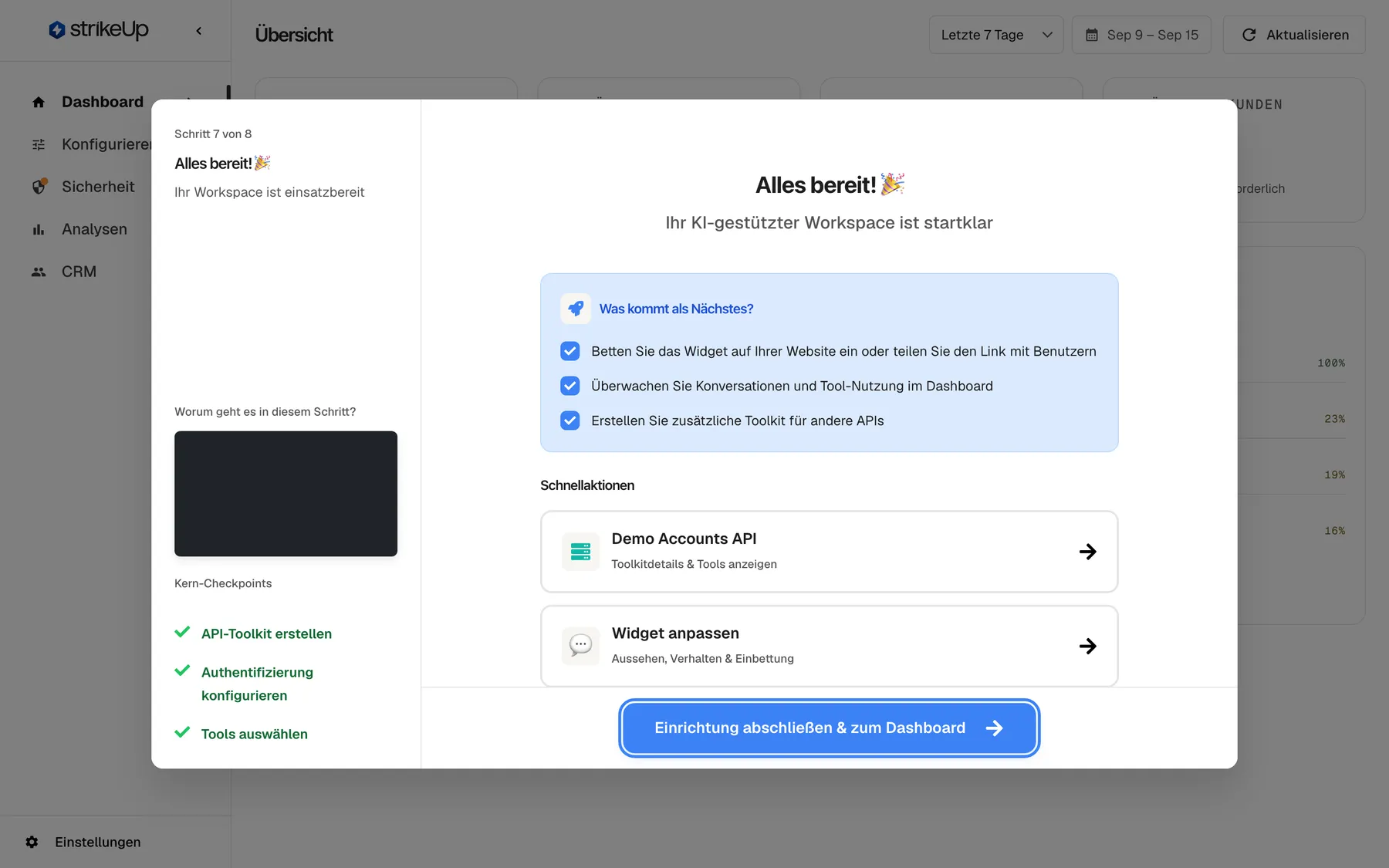
Task: Open the Demo Accounts API quick action
Action: coord(829,552)
